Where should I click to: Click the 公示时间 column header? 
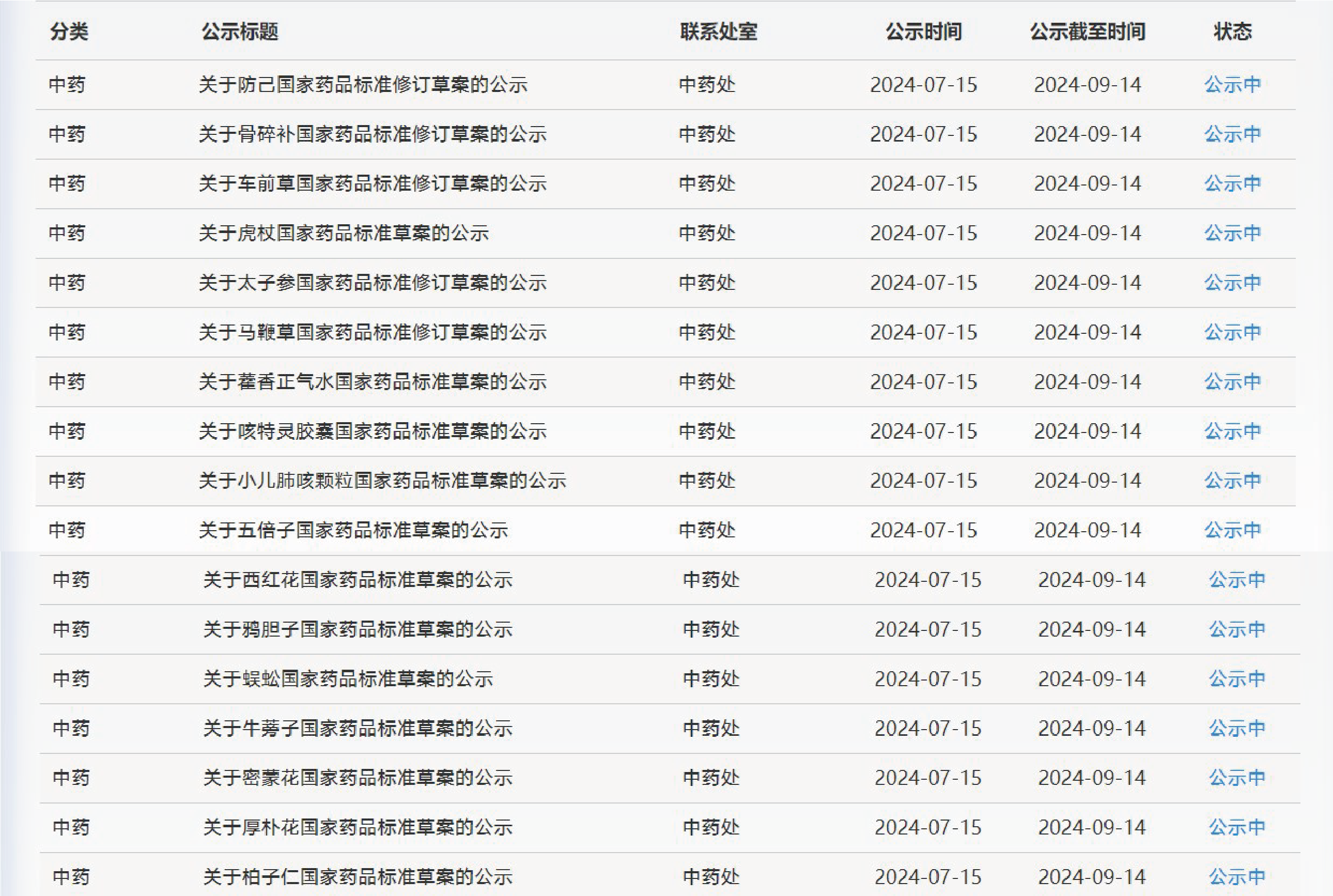(x=923, y=32)
